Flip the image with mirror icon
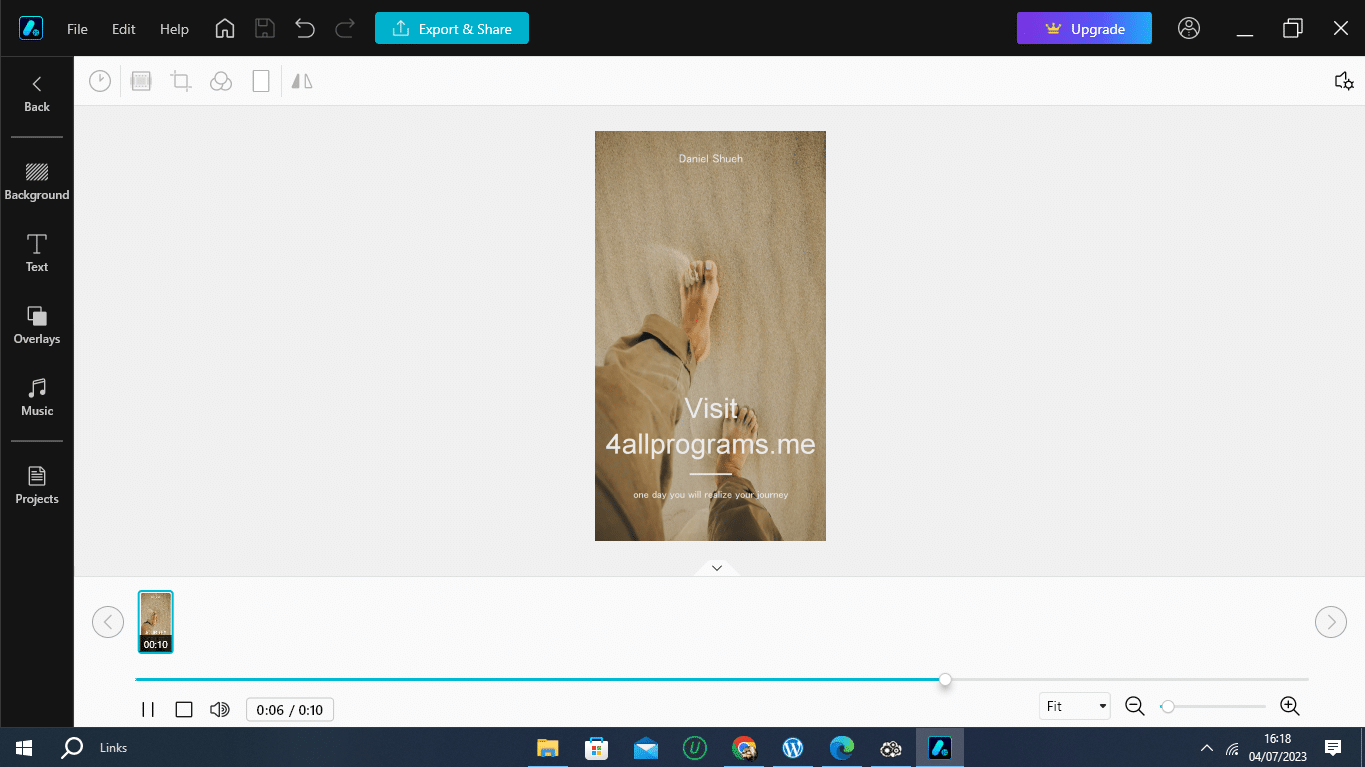This screenshot has height=767, width=1365. [x=302, y=81]
